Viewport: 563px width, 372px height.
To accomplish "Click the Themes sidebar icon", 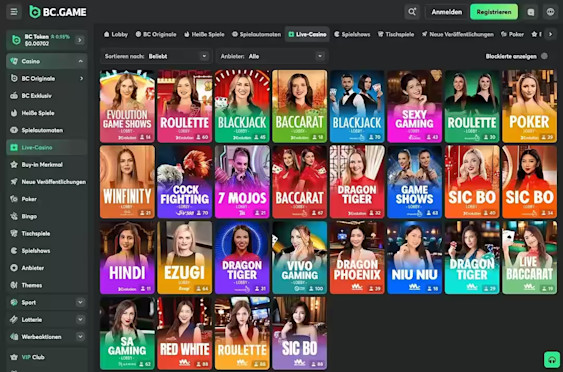I will click(x=14, y=285).
